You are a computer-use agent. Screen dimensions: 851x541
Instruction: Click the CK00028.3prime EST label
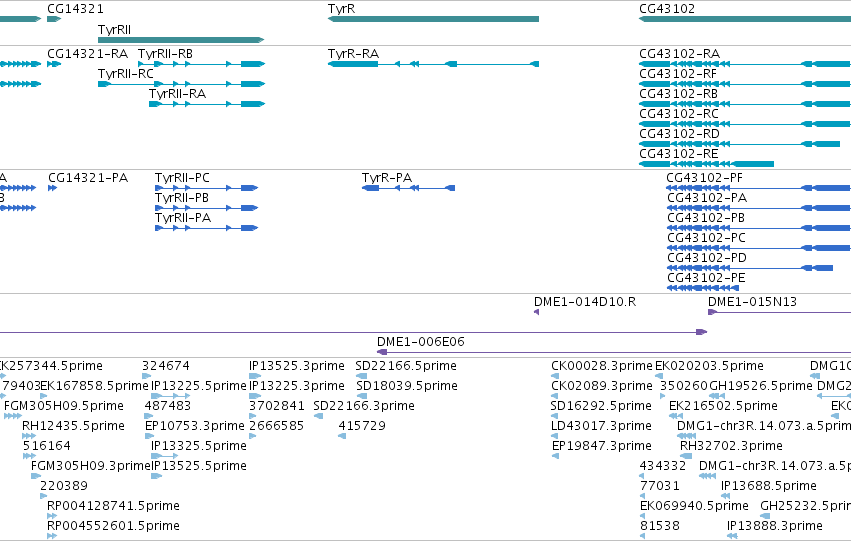pos(602,366)
